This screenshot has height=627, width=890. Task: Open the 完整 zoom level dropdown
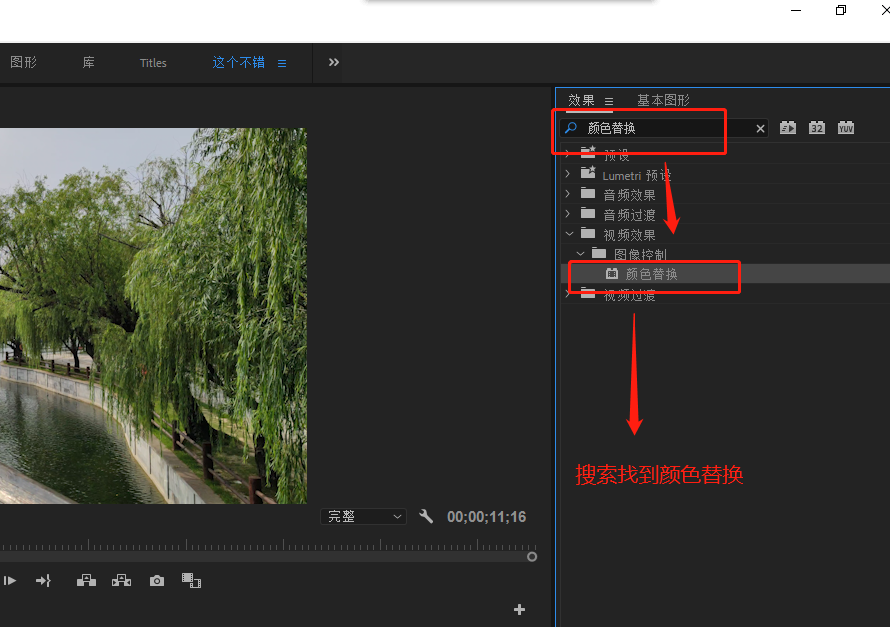[363, 516]
